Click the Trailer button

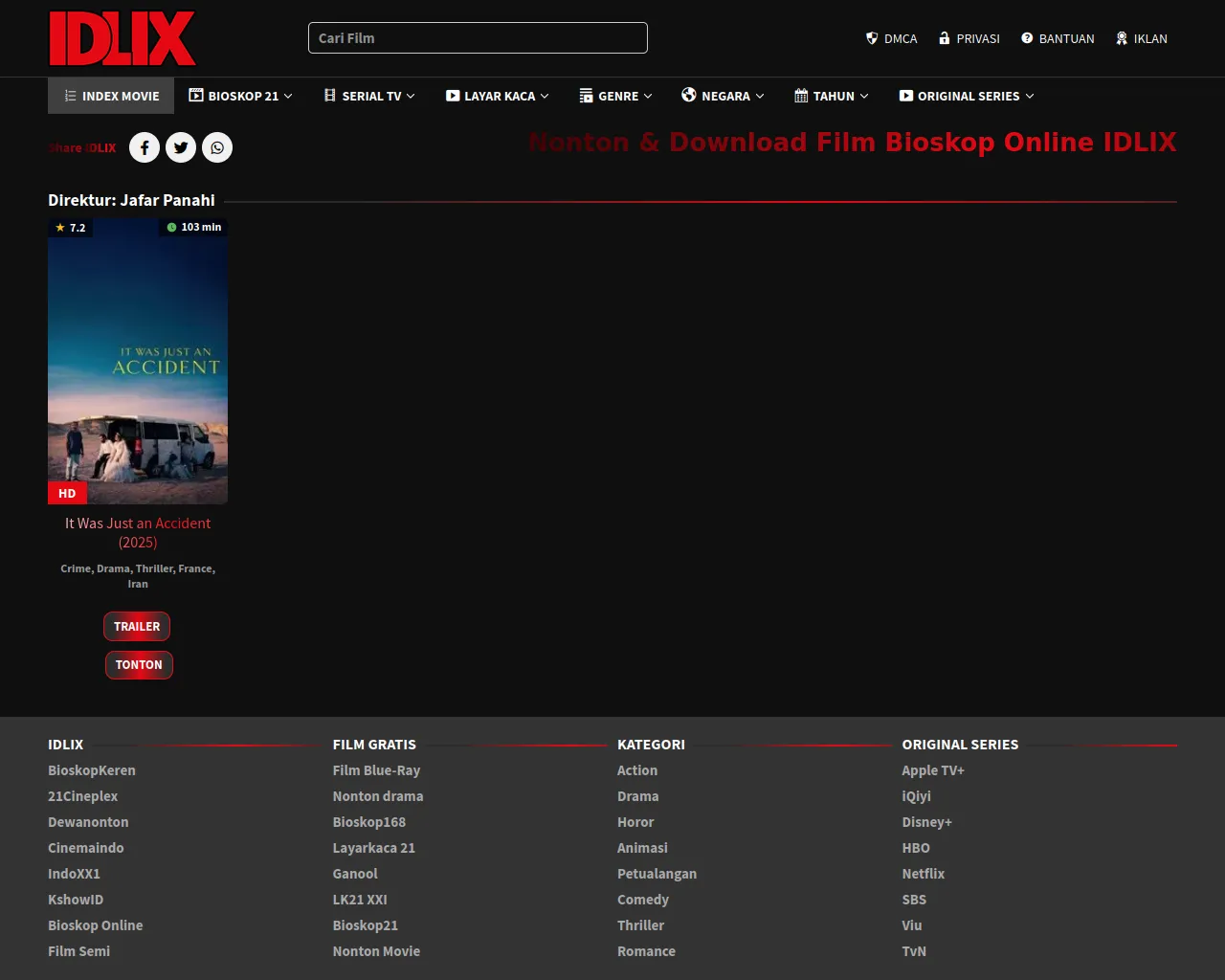(137, 627)
